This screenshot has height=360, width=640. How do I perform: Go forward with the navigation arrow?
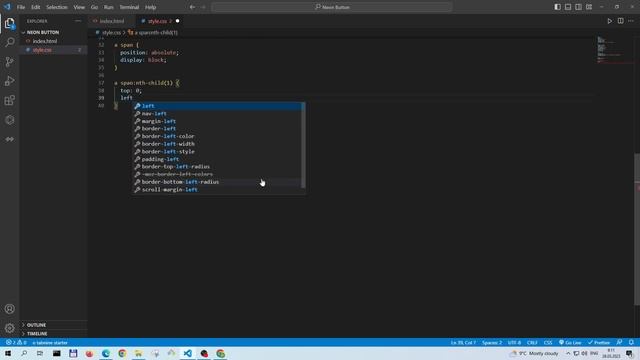click(203, 7)
